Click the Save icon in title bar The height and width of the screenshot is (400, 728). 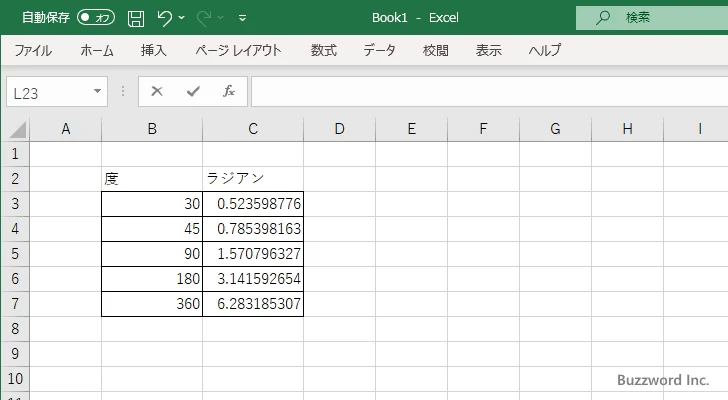(x=136, y=18)
